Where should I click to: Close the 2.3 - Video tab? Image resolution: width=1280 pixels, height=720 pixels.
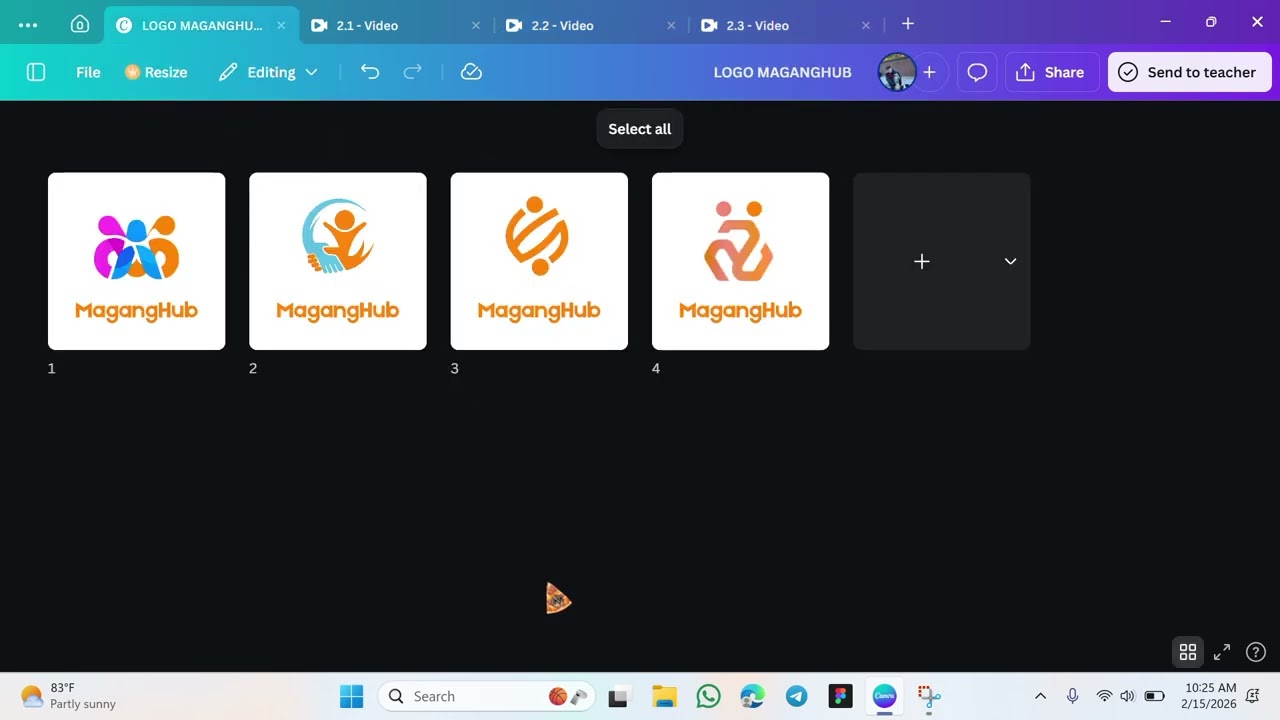click(x=866, y=26)
